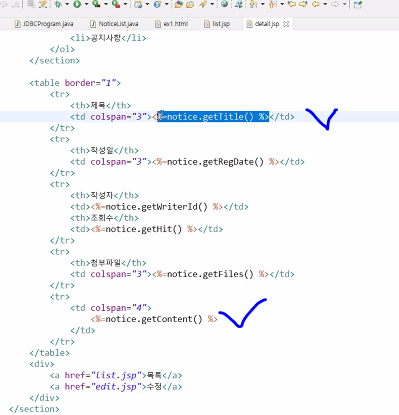The image size is (399, 415).
Task: Open the Previous Annotation dropdown arrow
Action: point(282,4)
